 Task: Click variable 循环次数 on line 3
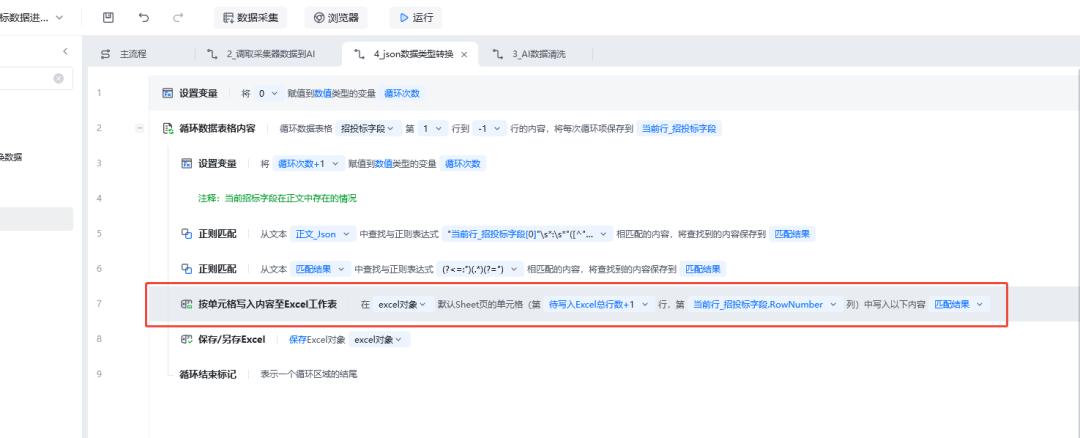tap(462, 163)
